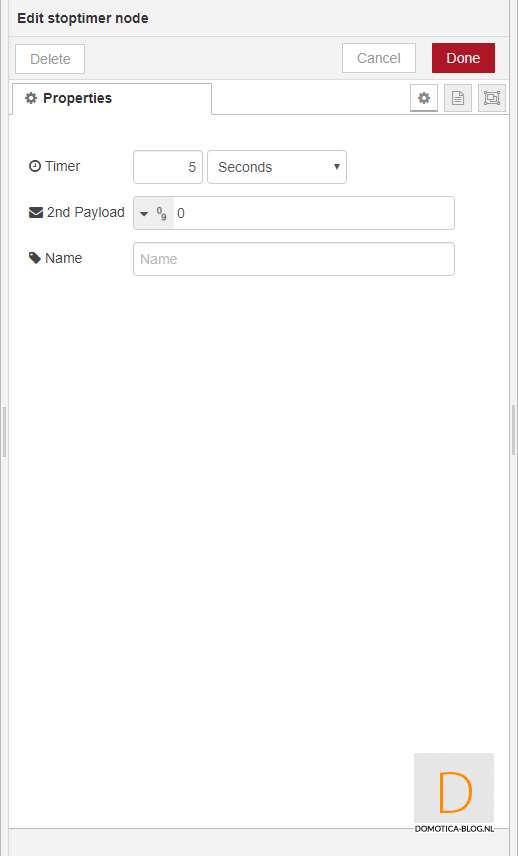Click the Name input field

pyautogui.click(x=294, y=259)
